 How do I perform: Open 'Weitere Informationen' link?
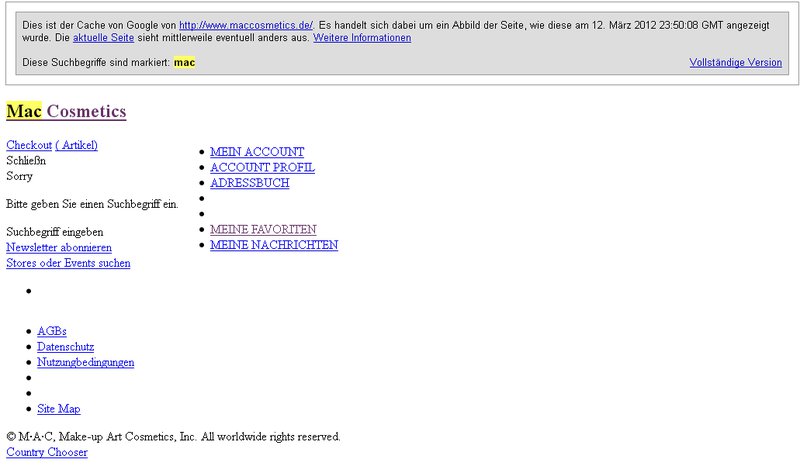(x=362, y=38)
